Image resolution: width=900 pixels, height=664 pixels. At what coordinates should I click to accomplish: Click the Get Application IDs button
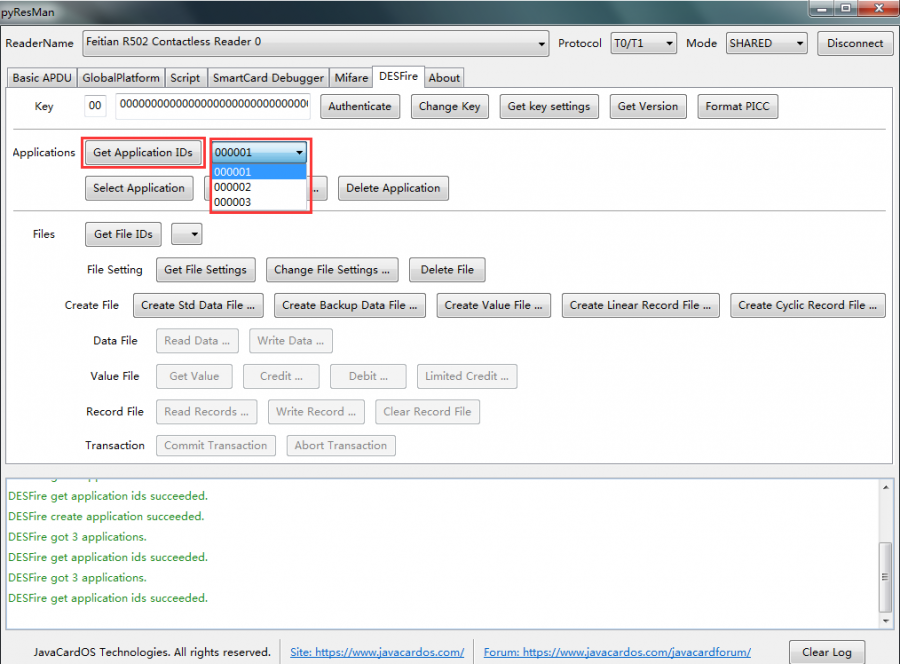coord(143,153)
